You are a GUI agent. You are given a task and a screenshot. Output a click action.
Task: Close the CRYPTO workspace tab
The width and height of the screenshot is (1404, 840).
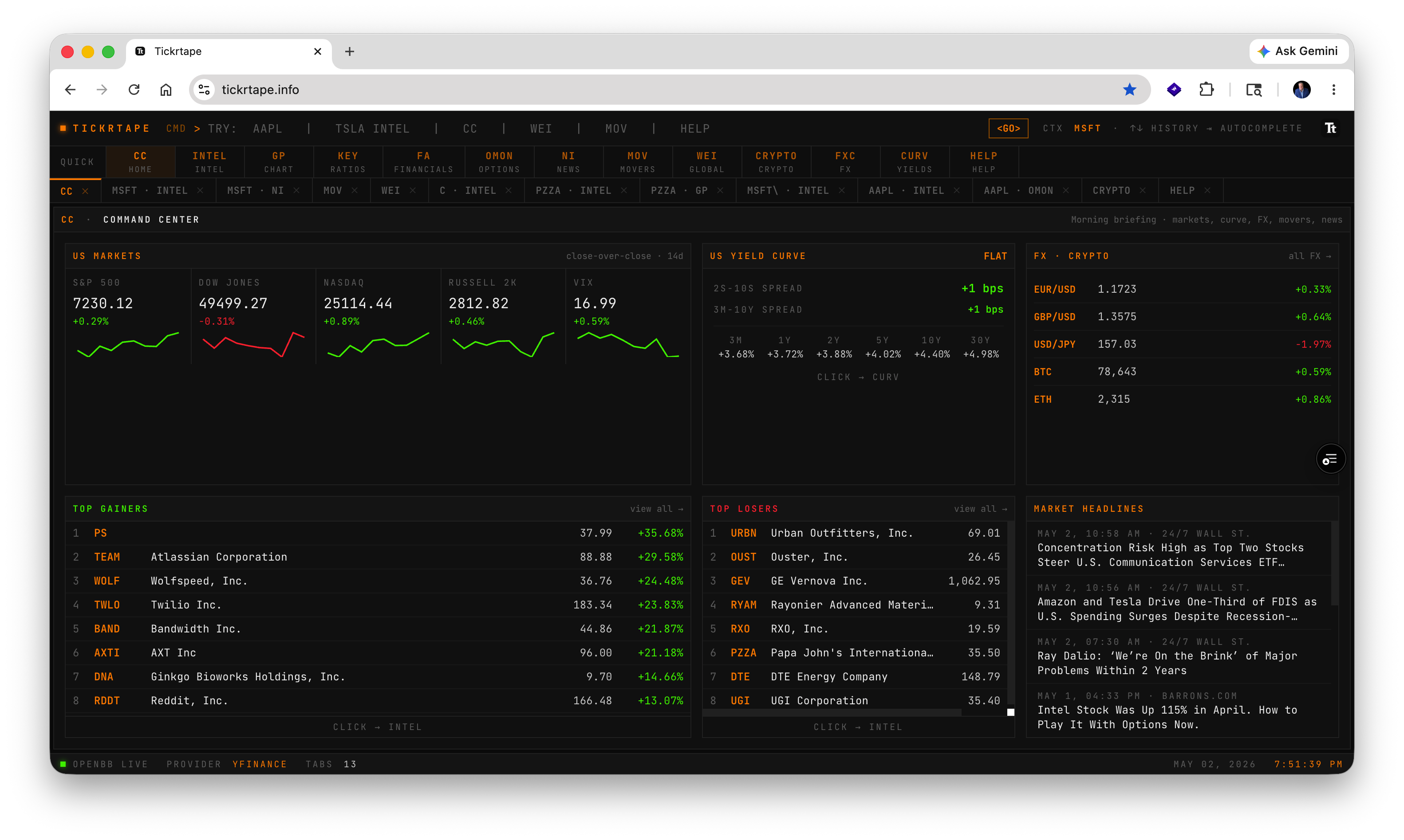[x=1143, y=191]
